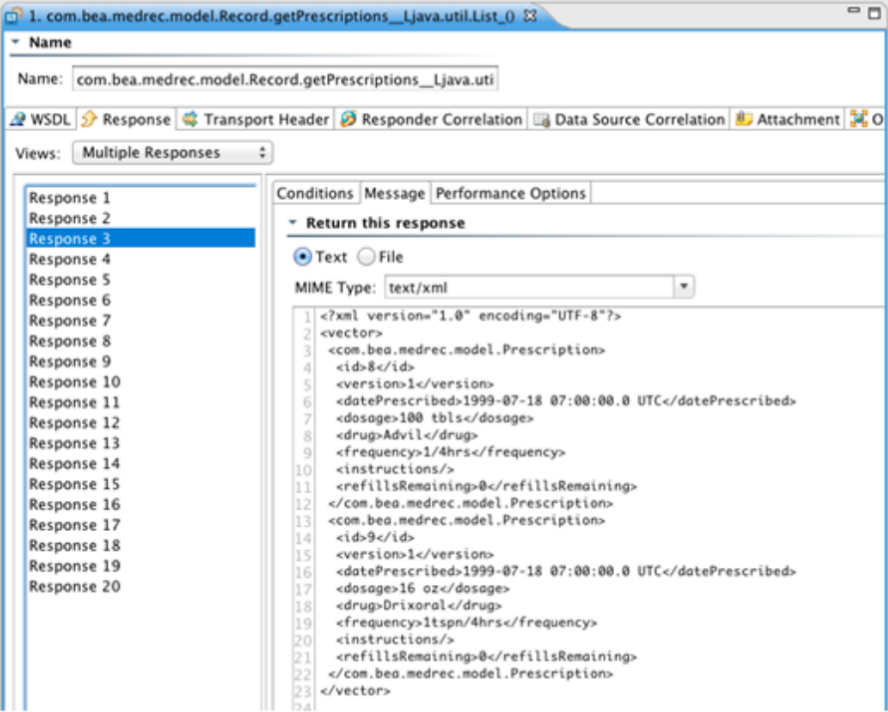
Task: Click the Advil drug line
Action: 407,435
